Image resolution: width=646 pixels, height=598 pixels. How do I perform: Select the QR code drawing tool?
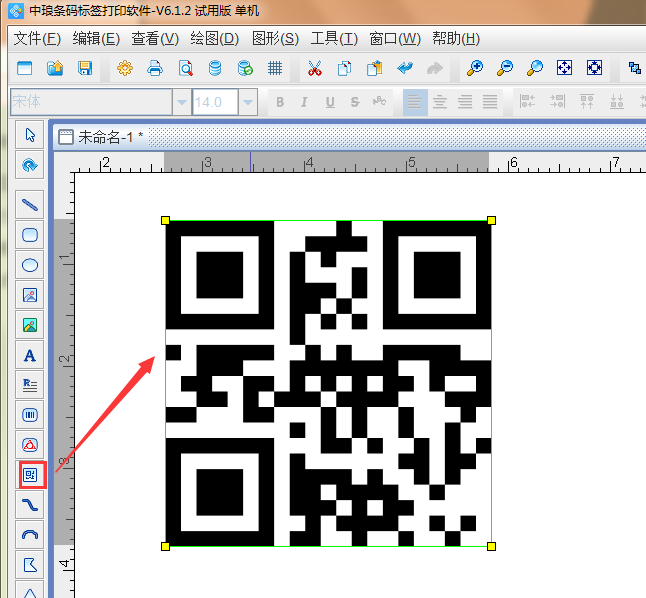pos(30,475)
